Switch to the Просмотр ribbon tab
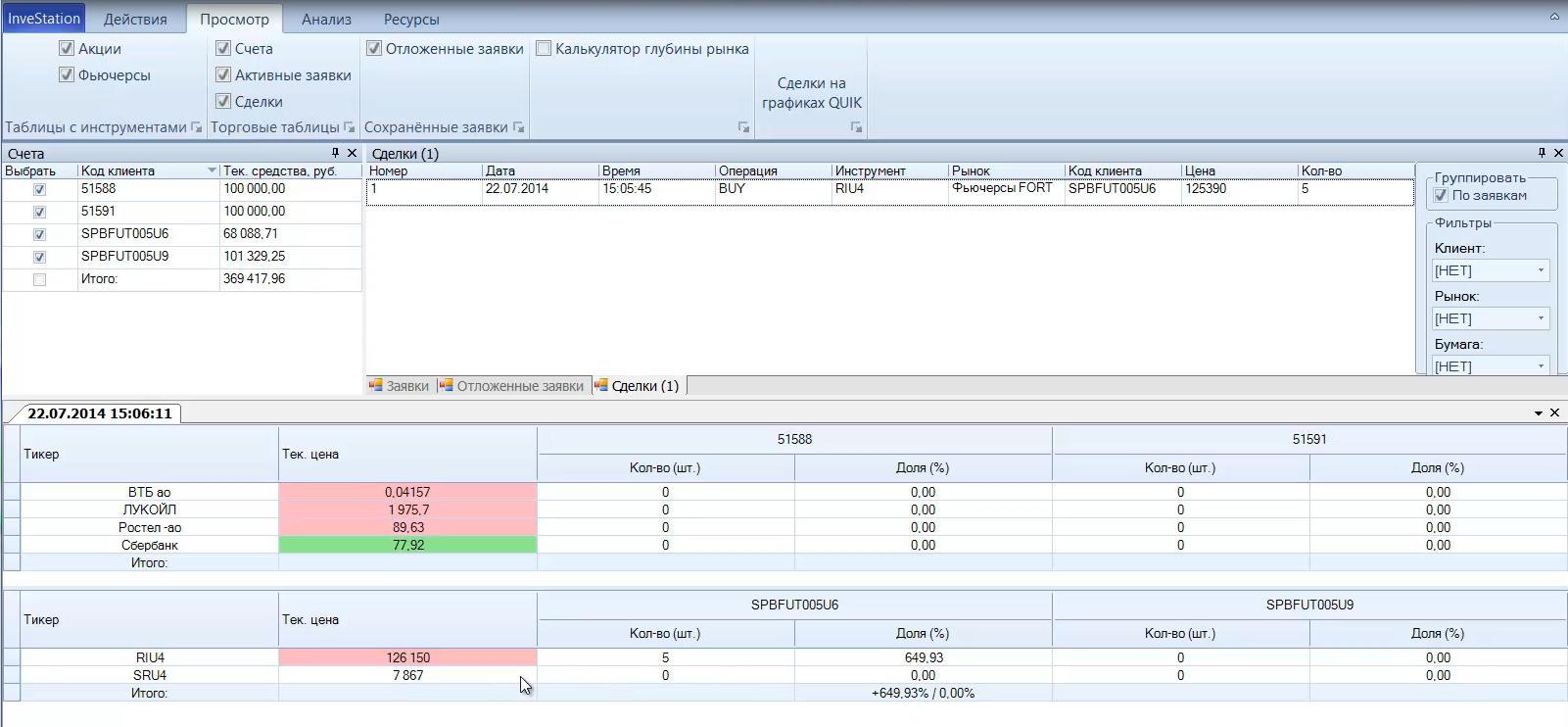Screen dimensions: 1568x727 pos(234,19)
